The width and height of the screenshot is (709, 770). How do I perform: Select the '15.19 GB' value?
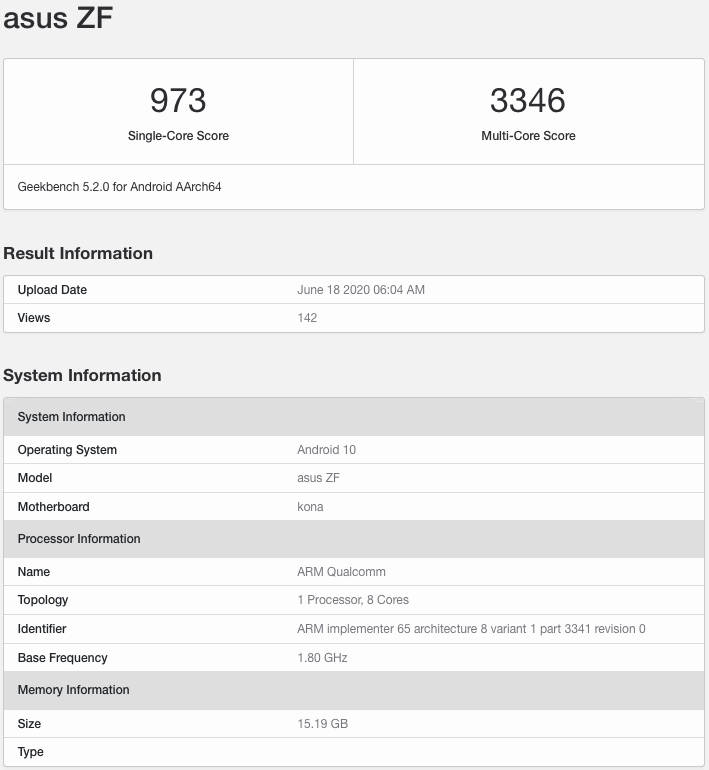coord(323,723)
